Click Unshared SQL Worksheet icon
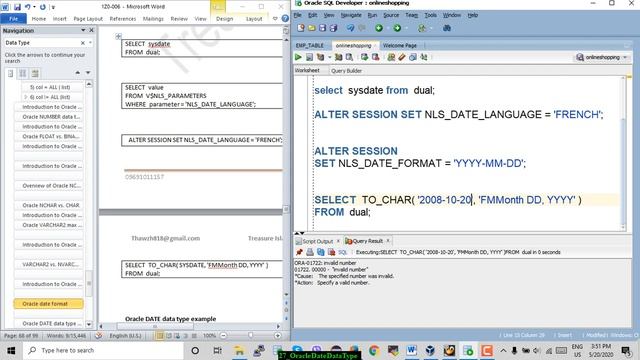This screenshot has height=360, width=640. click(391, 57)
